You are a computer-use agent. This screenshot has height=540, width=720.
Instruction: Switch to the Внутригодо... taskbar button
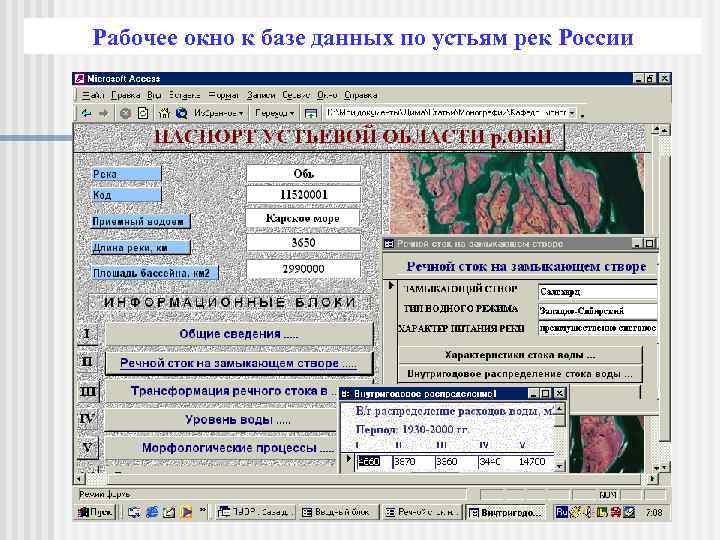coord(506,512)
